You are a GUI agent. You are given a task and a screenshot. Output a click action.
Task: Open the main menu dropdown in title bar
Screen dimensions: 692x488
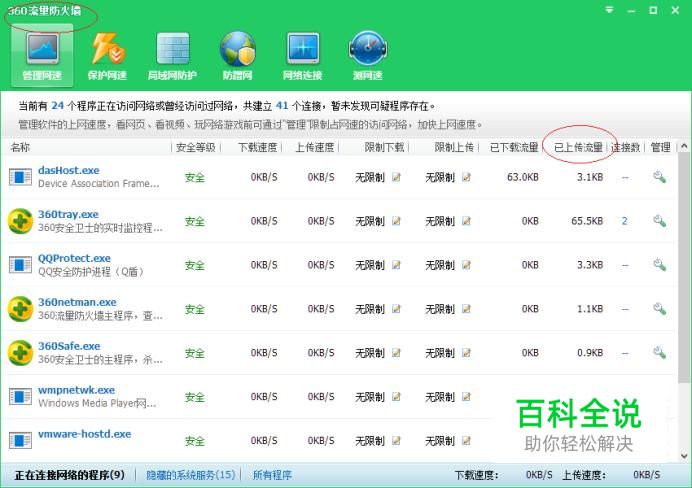click(609, 10)
